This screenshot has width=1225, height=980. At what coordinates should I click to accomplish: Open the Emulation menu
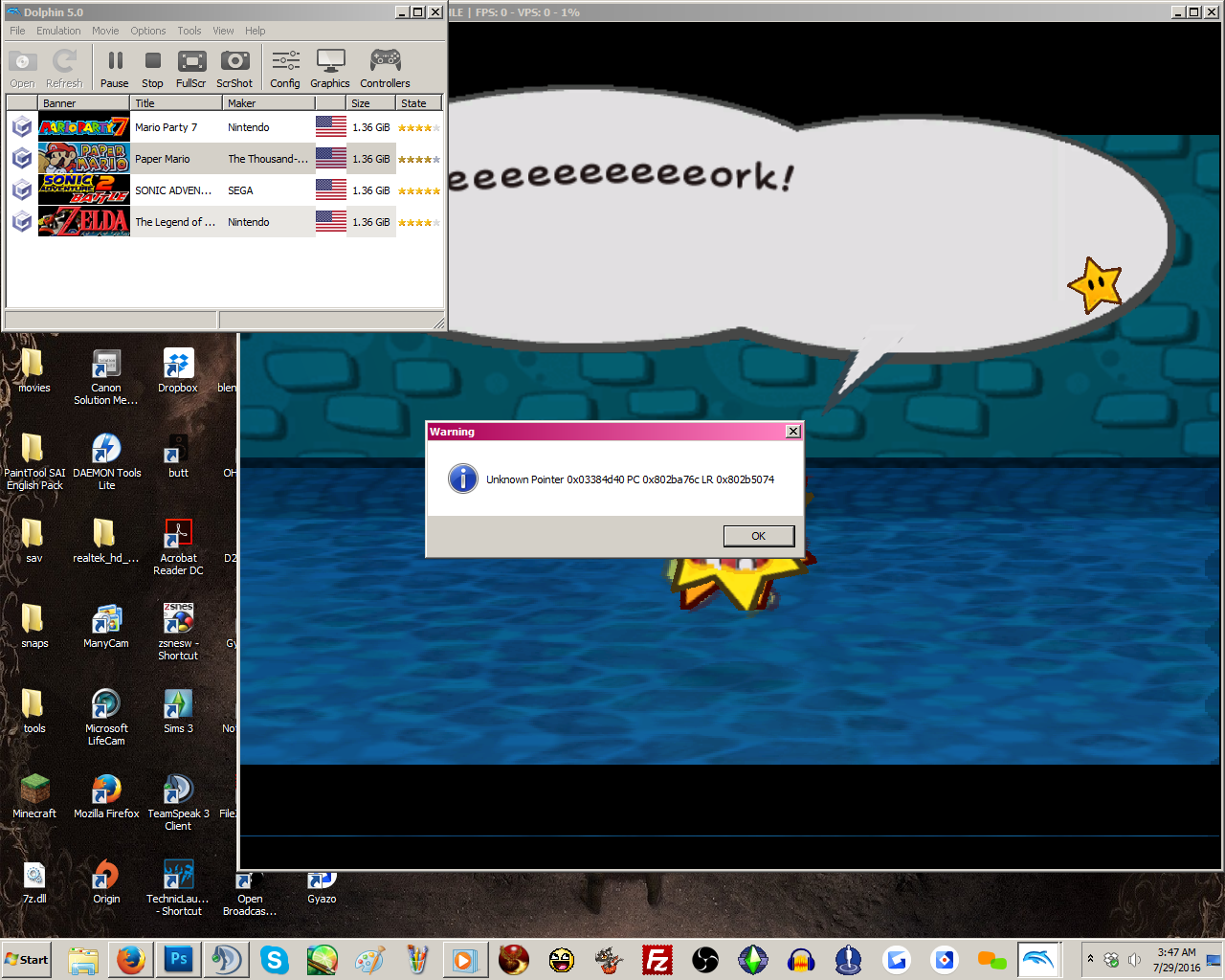58,31
